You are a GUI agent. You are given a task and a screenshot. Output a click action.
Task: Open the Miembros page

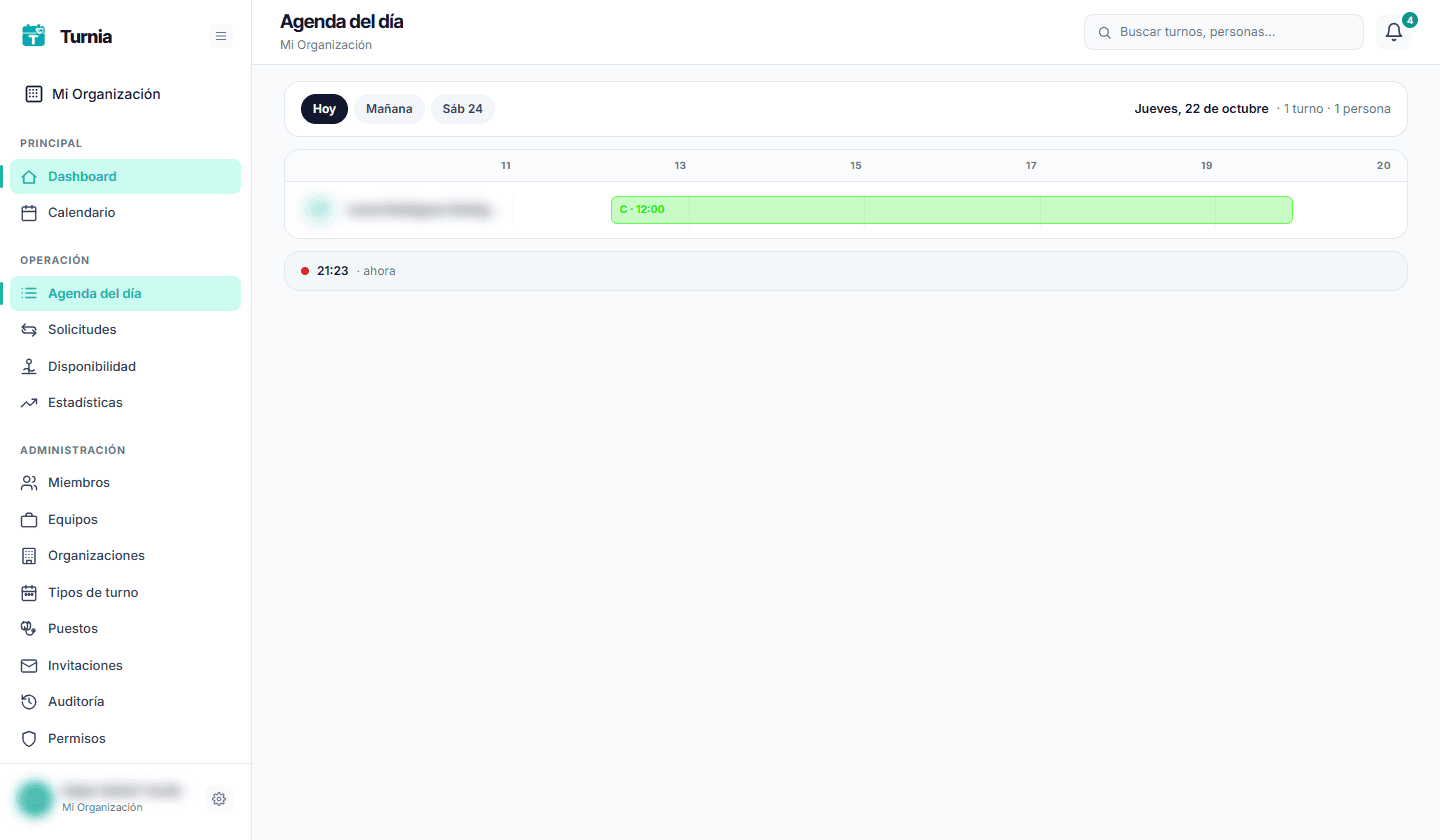tap(126, 483)
